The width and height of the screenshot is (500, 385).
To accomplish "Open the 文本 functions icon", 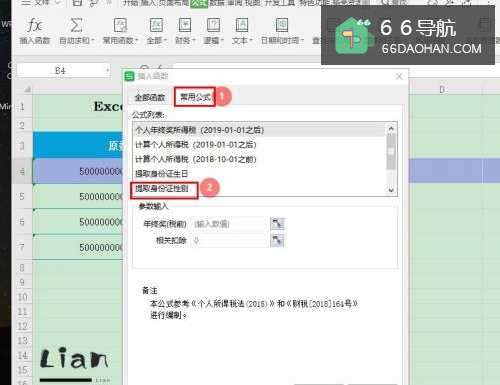I will pyautogui.click(x=242, y=25).
